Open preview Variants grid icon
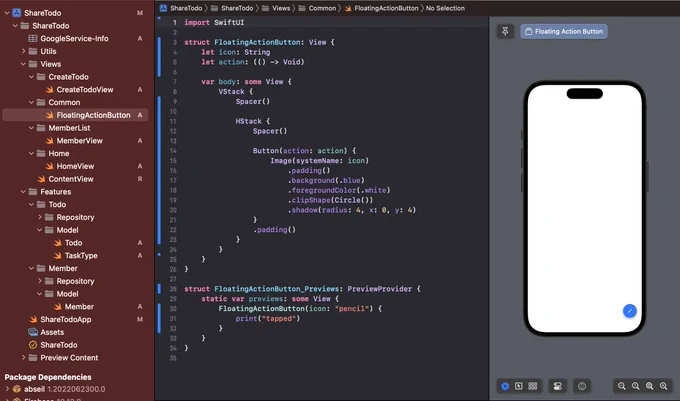Screen dimensions: 680x401 coord(533,386)
